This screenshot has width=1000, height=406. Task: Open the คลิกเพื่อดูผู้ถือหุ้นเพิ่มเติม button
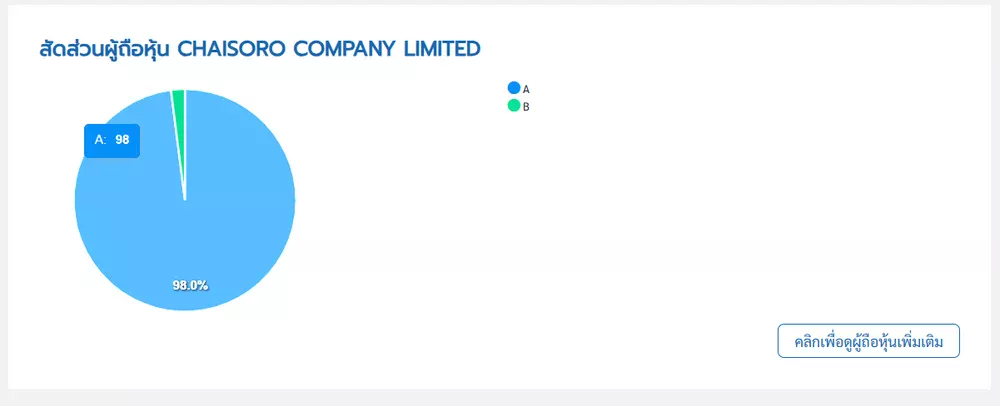pyautogui.click(x=868, y=341)
